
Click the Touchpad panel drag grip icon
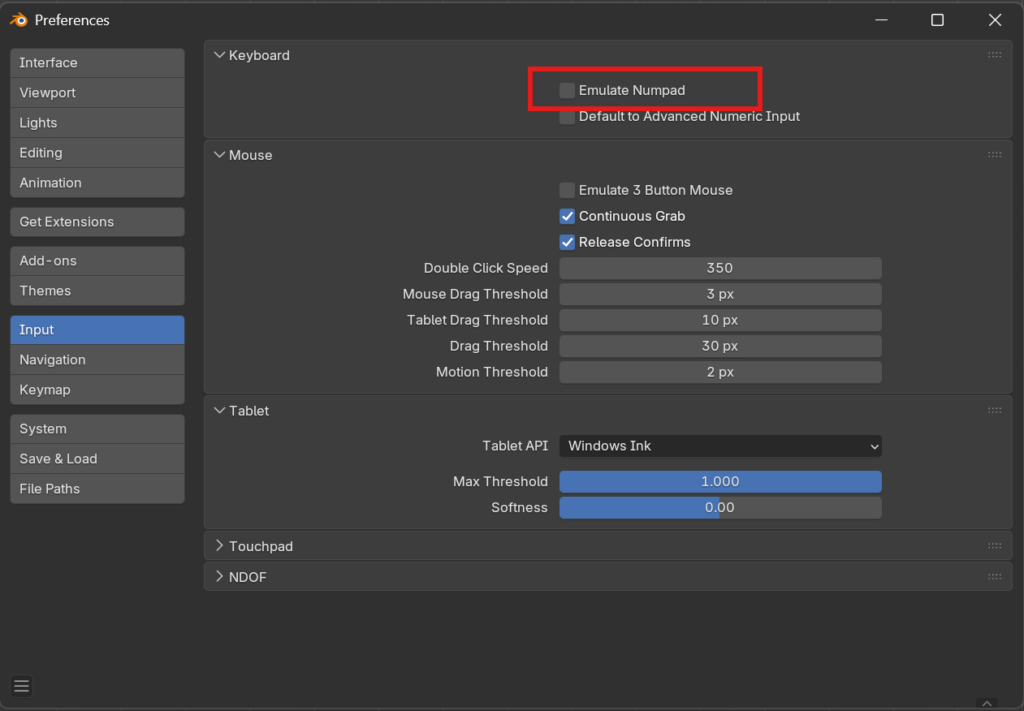[x=994, y=546]
